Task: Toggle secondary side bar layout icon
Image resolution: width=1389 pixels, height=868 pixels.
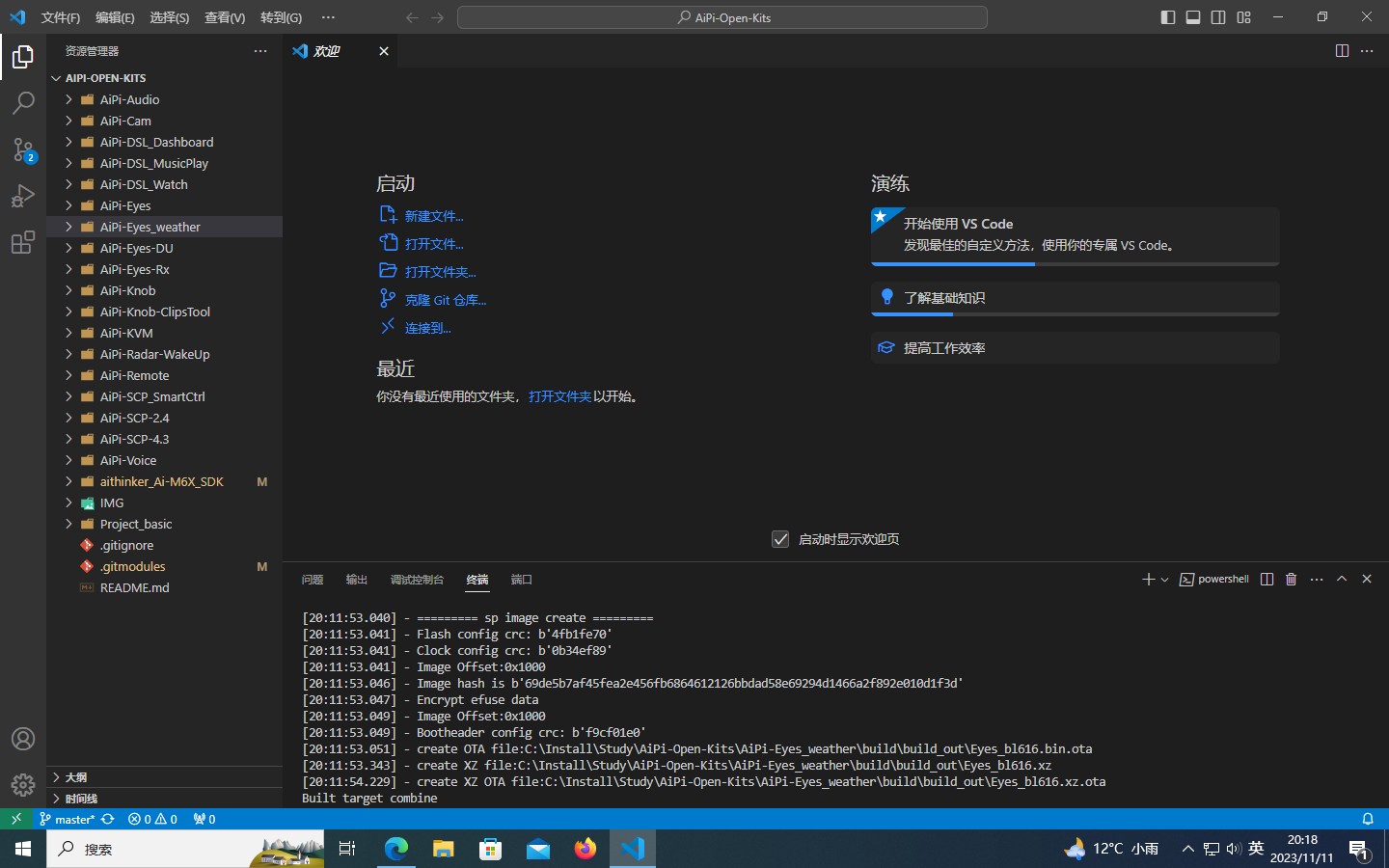Action: tap(1218, 17)
